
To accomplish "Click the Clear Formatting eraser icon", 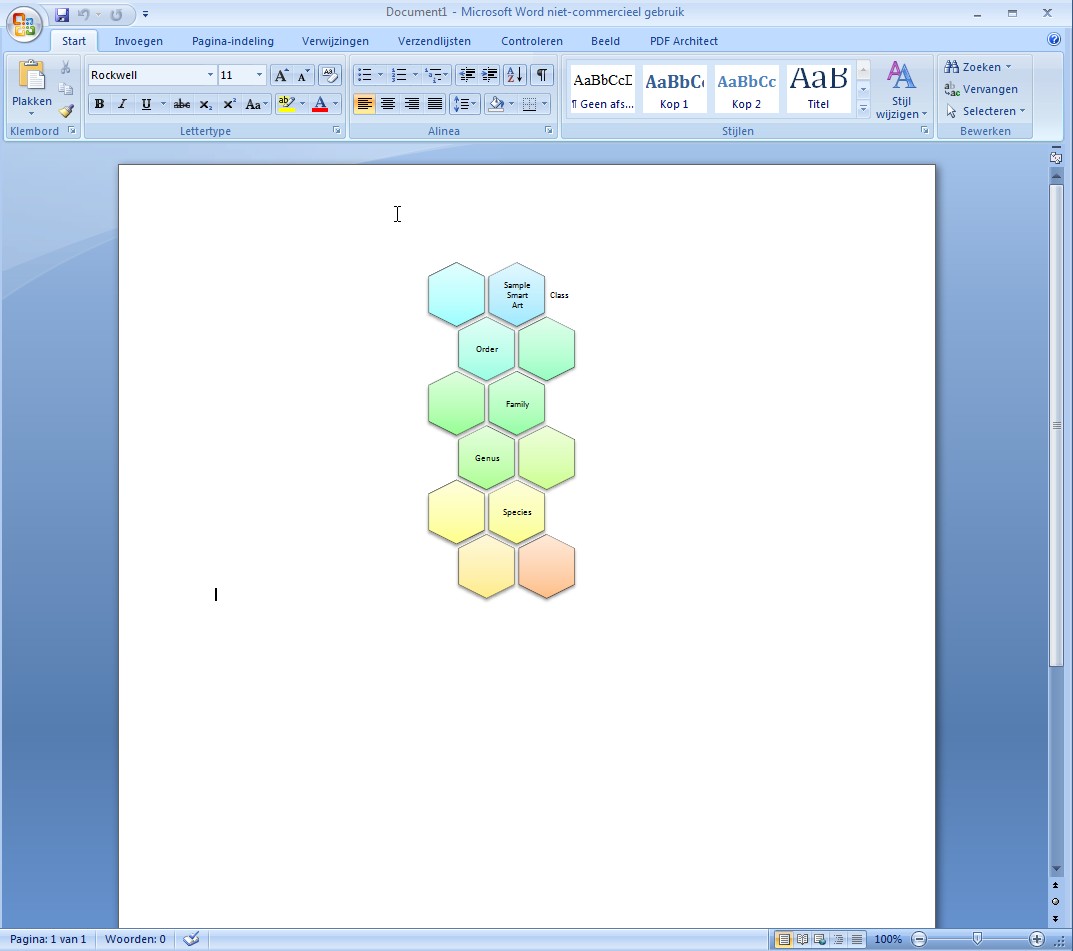I will click(x=330, y=75).
